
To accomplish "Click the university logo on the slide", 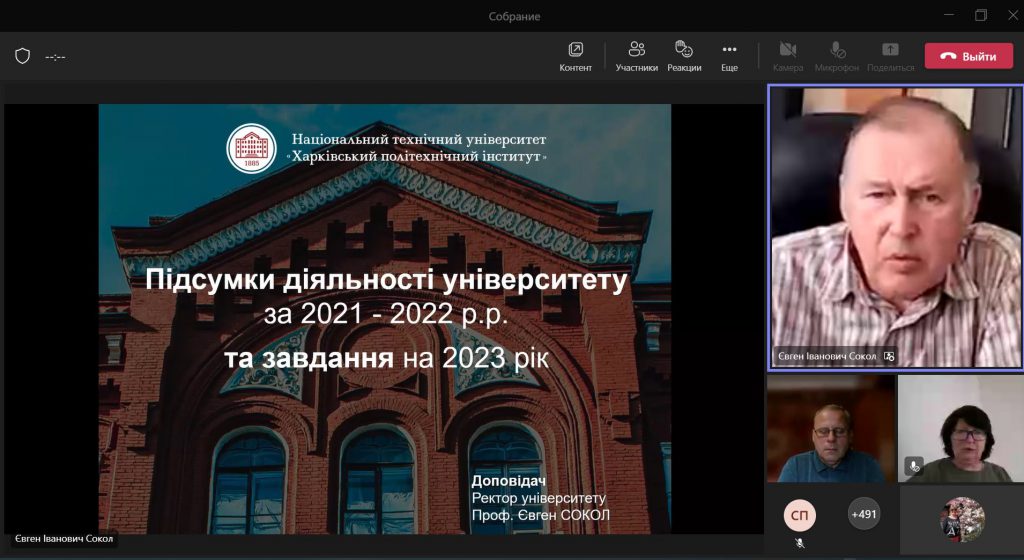I will pyautogui.click(x=251, y=148).
